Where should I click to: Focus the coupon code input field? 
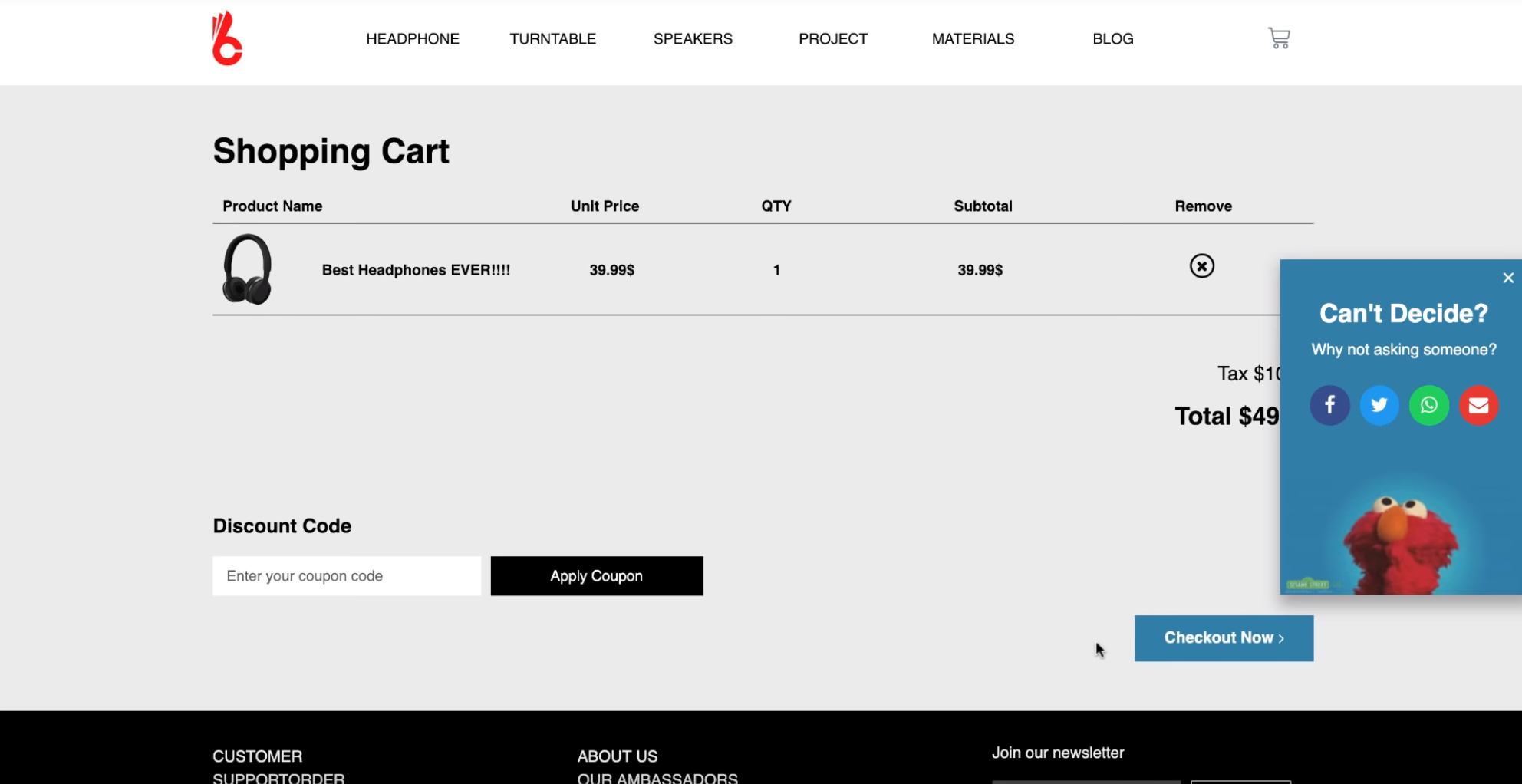[347, 576]
